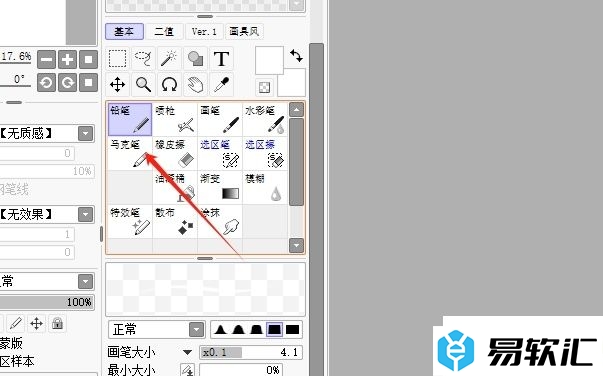This screenshot has height=376, width=603.
Task: Adjust the layer opacity 100% slider
Action: 47,302
